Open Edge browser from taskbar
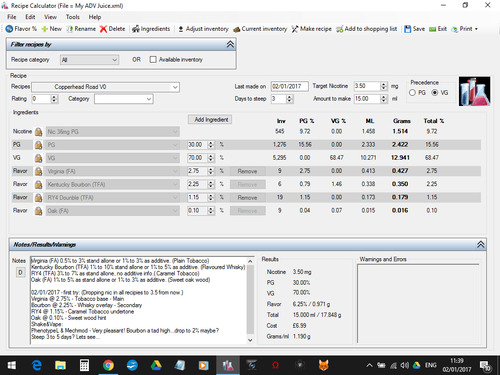The image size is (500, 375). tap(36, 366)
